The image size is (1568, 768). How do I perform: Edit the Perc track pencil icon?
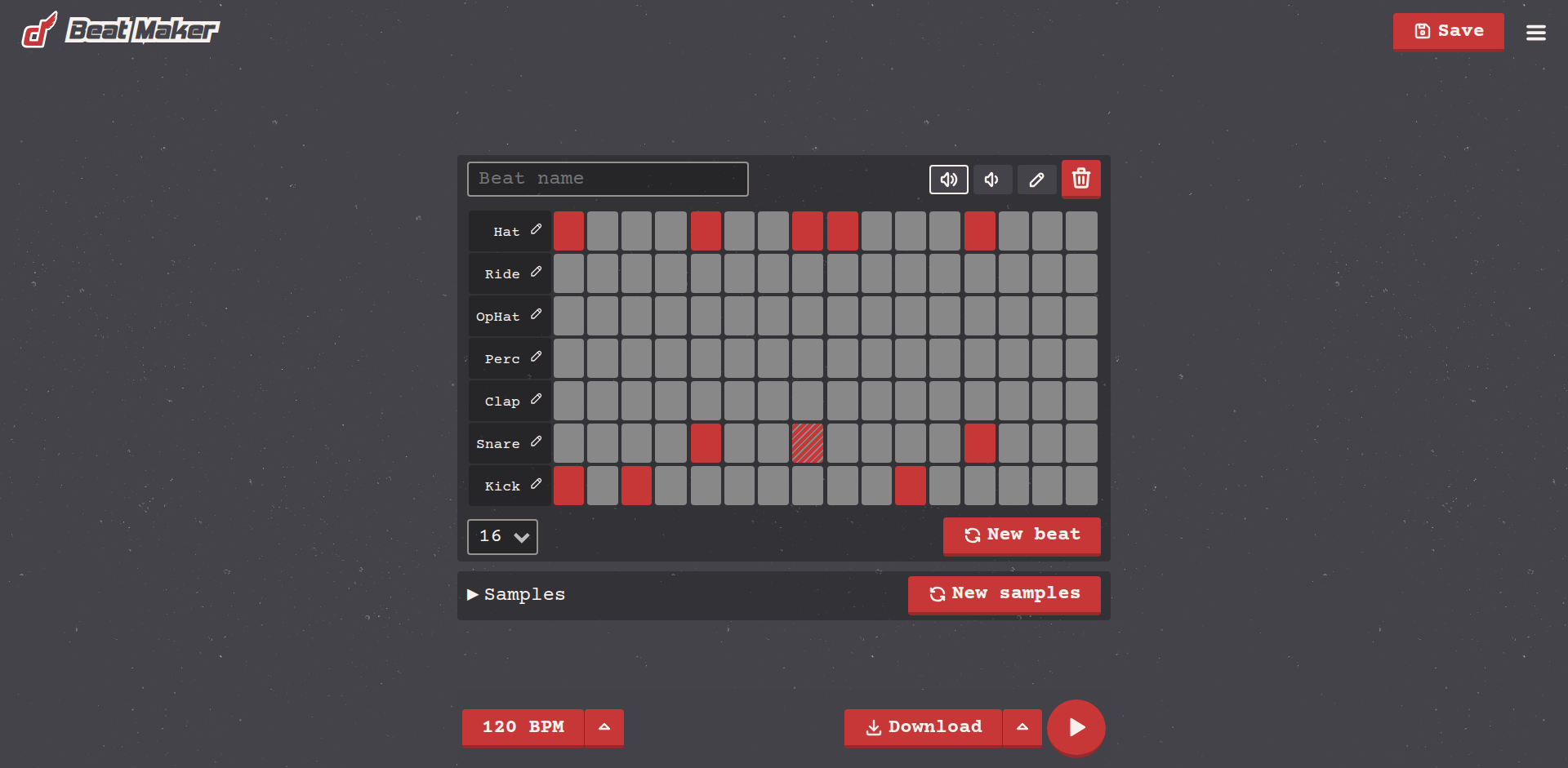(x=536, y=357)
